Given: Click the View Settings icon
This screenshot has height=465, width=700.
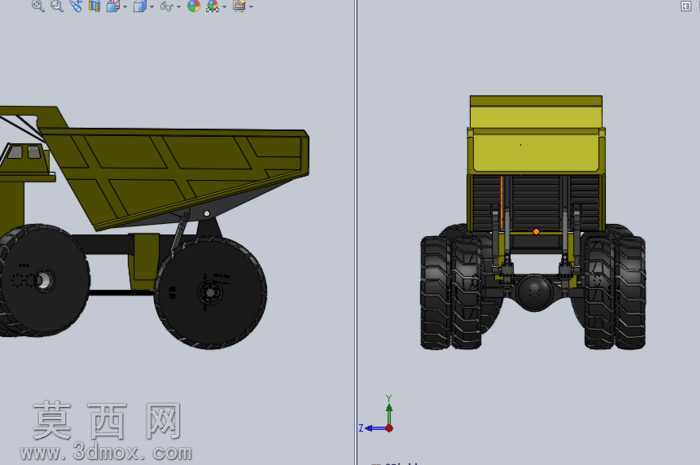Looking at the screenshot, I should pyautogui.click(x=239, y=6).
